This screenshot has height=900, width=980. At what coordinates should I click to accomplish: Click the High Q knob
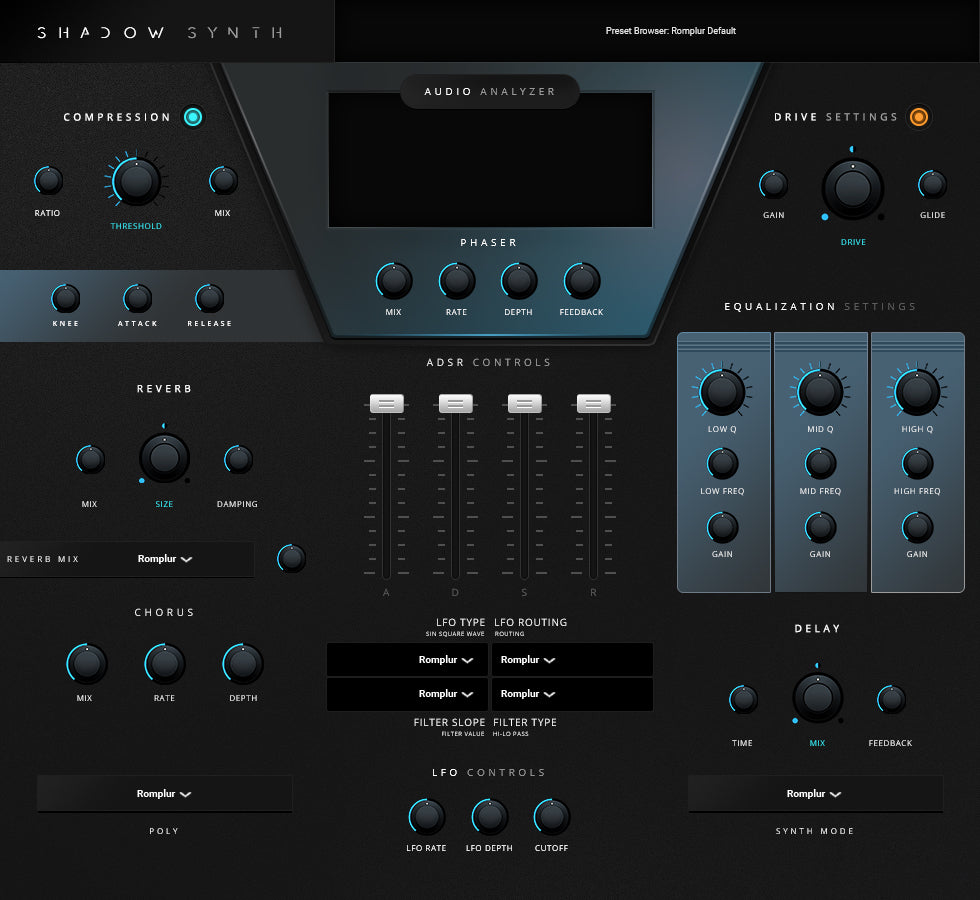pos(917,392)
